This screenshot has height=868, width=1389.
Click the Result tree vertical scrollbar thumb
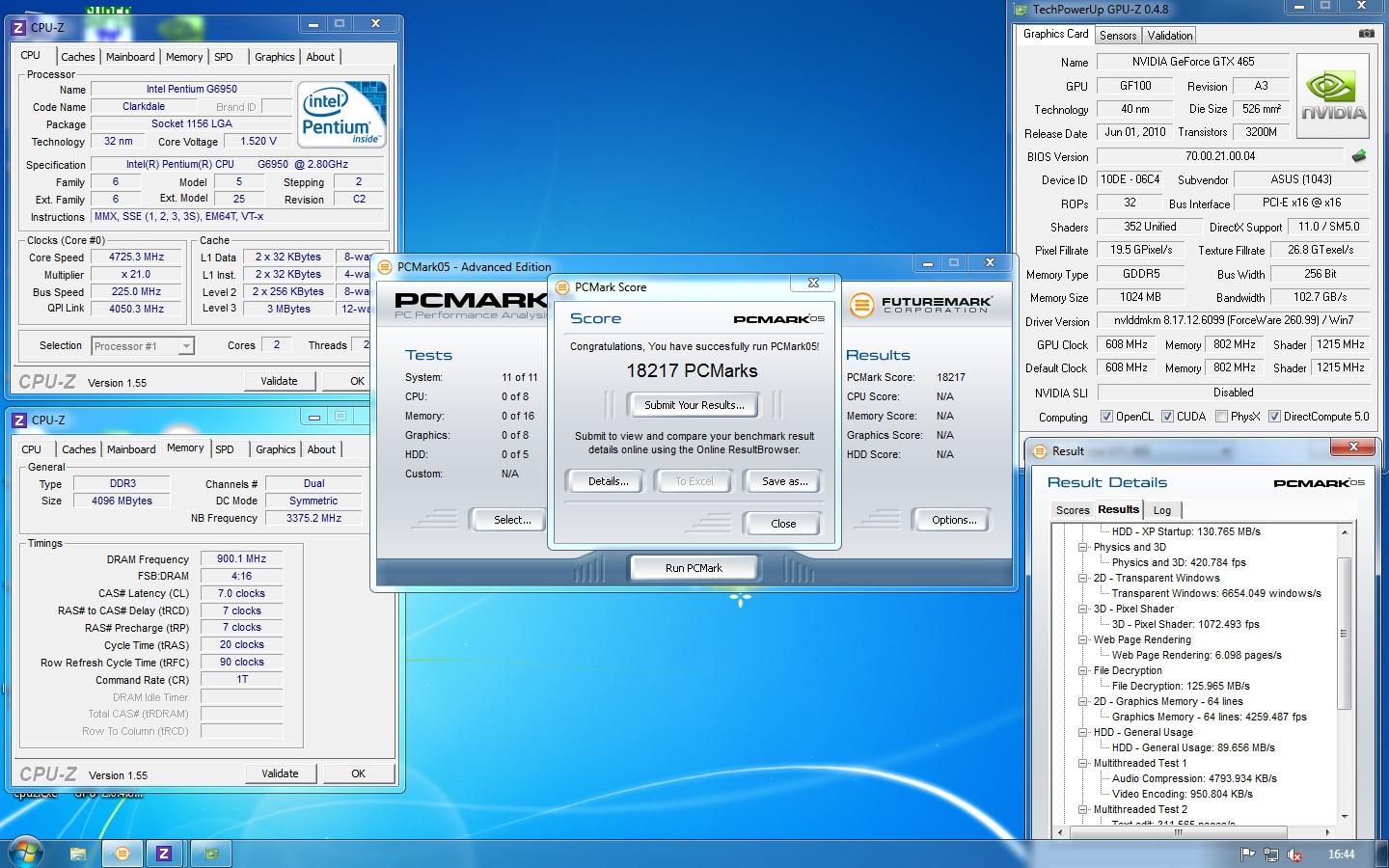point(1344,633)
